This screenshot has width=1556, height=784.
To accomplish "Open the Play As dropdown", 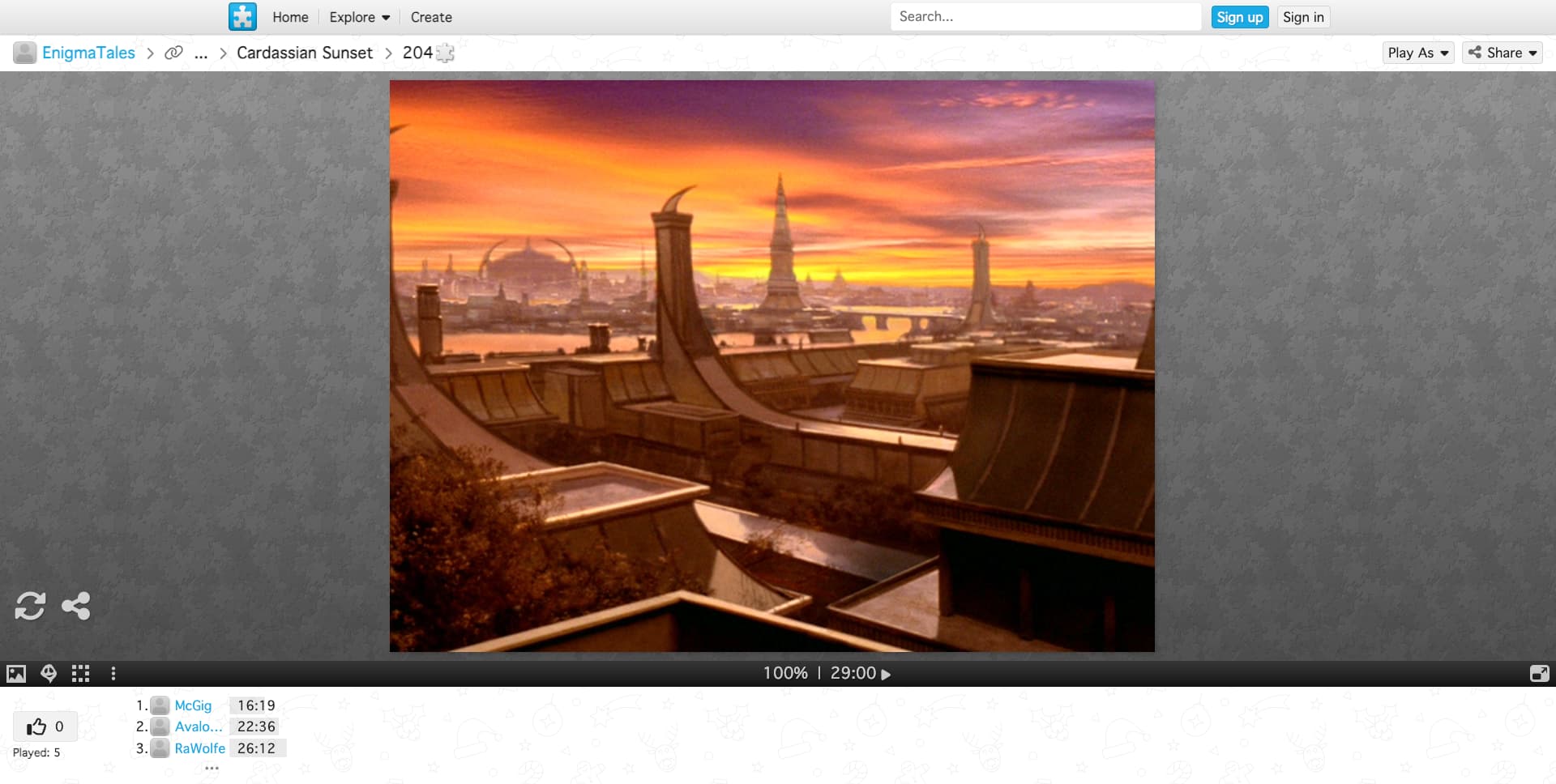I will [x=1418, y=53].
